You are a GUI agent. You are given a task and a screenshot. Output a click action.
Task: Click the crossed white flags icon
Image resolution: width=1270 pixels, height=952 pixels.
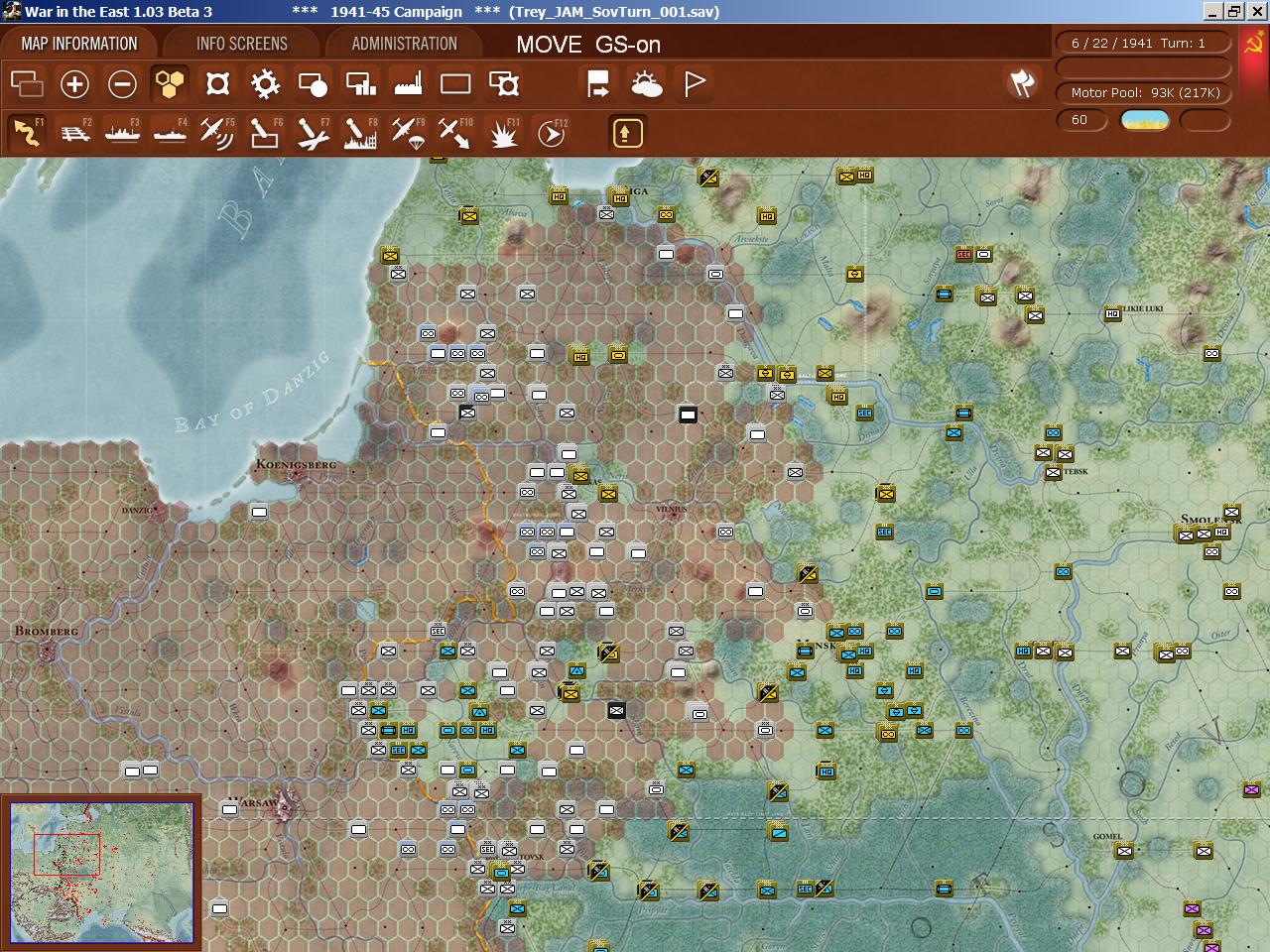(x=1022, y=84)
